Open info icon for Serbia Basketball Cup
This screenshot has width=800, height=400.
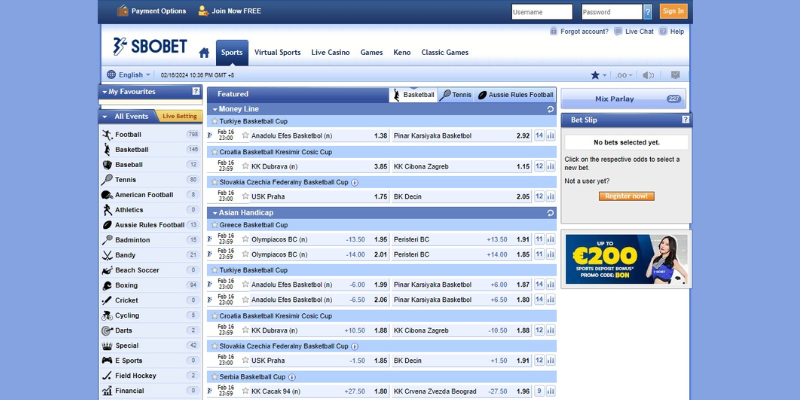click(x=292, y=377)
